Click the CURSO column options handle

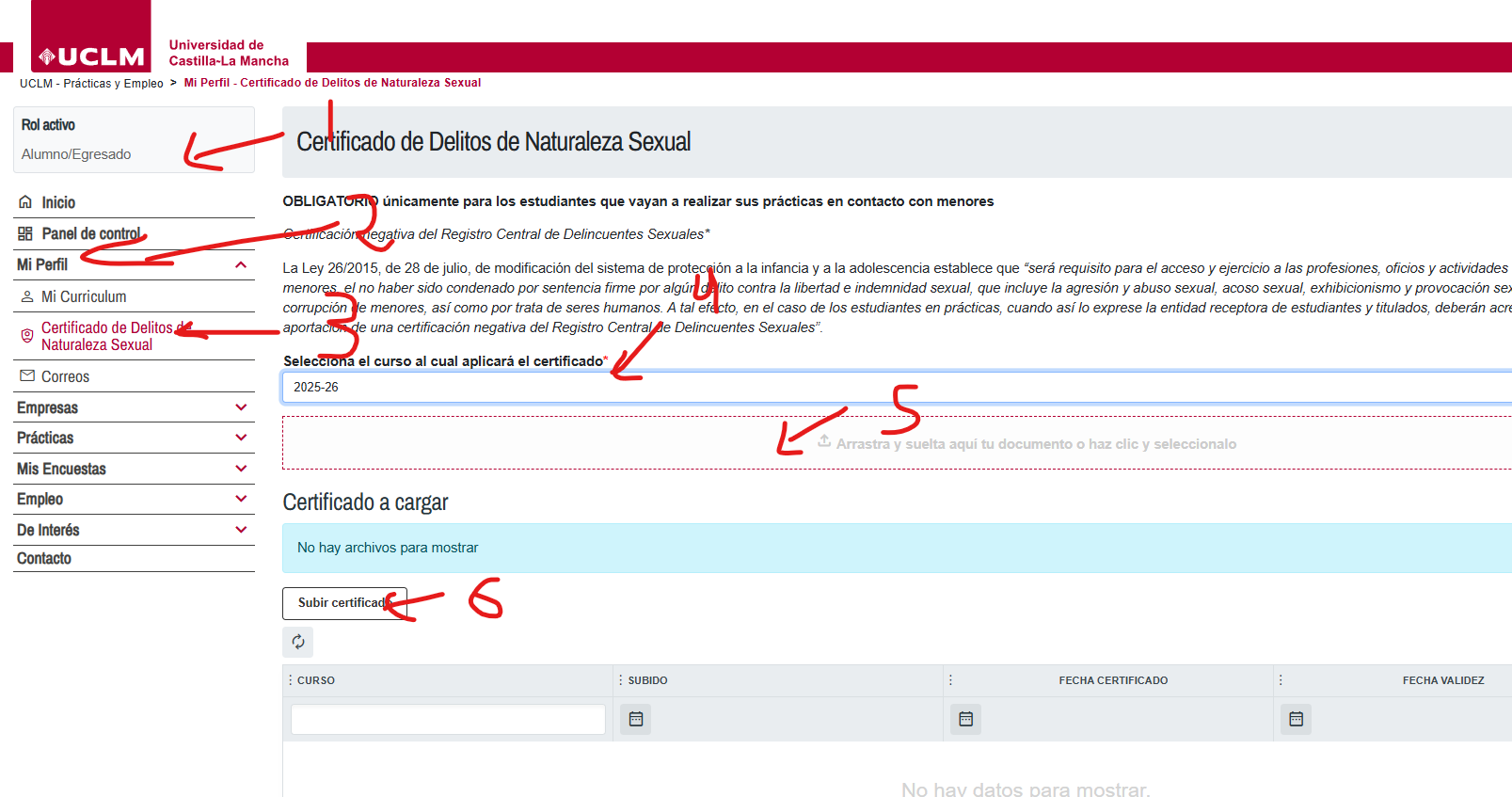click(290, 680)
